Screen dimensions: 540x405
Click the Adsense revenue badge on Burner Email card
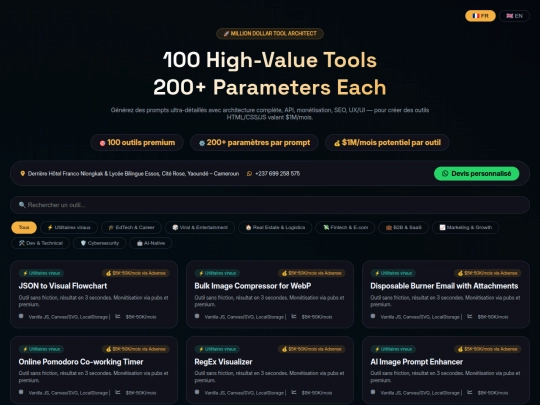488,273
